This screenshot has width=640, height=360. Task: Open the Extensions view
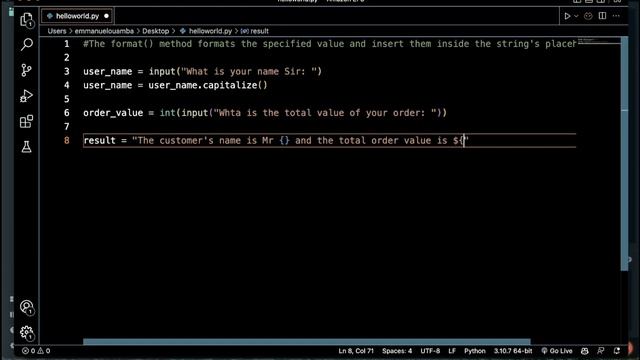(27, 121)
